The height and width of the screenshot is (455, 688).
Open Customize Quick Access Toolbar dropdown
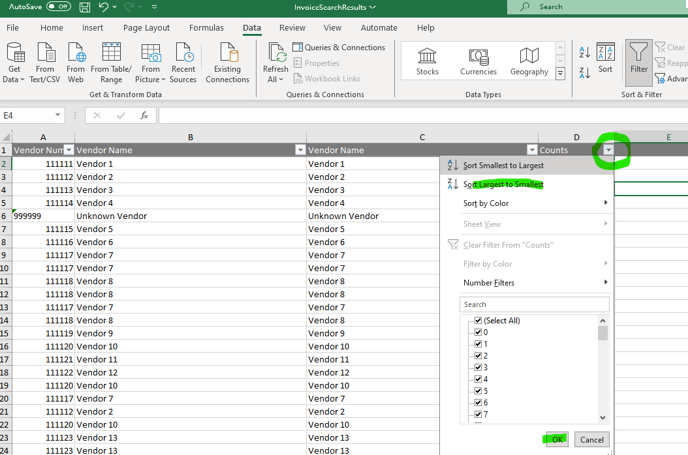154,7
